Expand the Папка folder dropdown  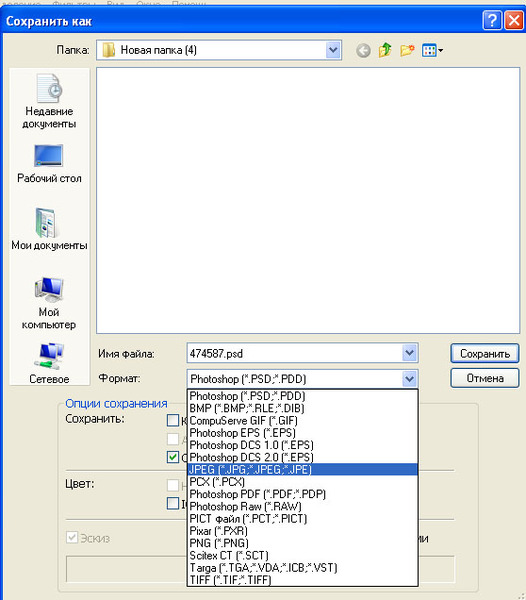[x=333, y=50]
